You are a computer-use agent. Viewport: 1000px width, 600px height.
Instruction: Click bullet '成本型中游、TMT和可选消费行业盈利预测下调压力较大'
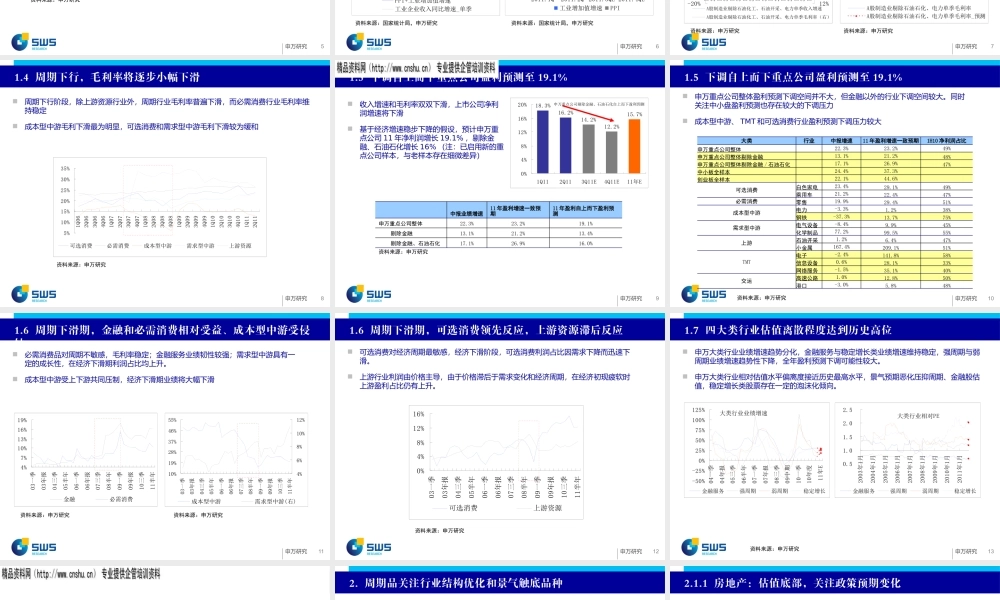788,121
